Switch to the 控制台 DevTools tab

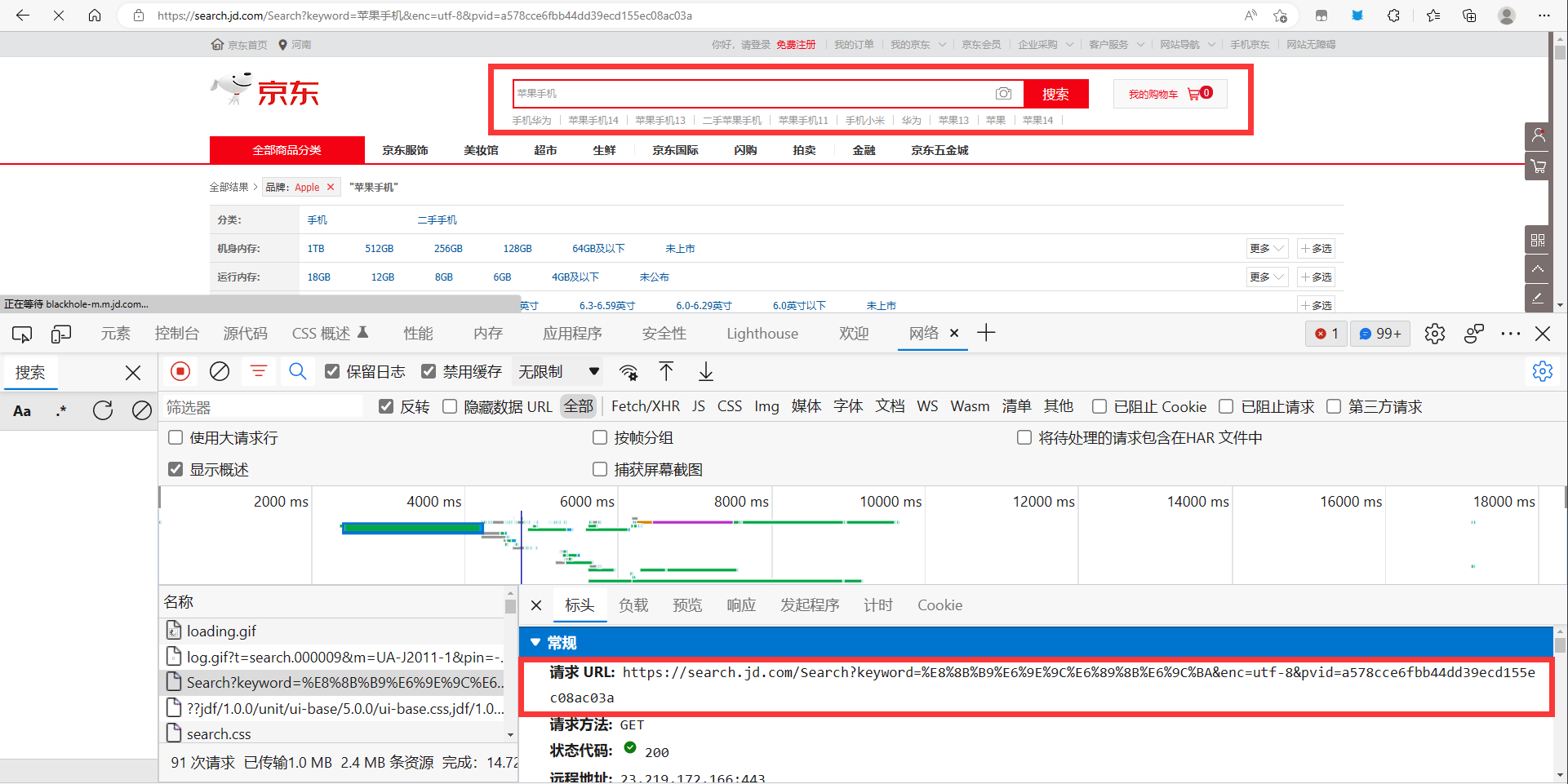coord(177,334)
